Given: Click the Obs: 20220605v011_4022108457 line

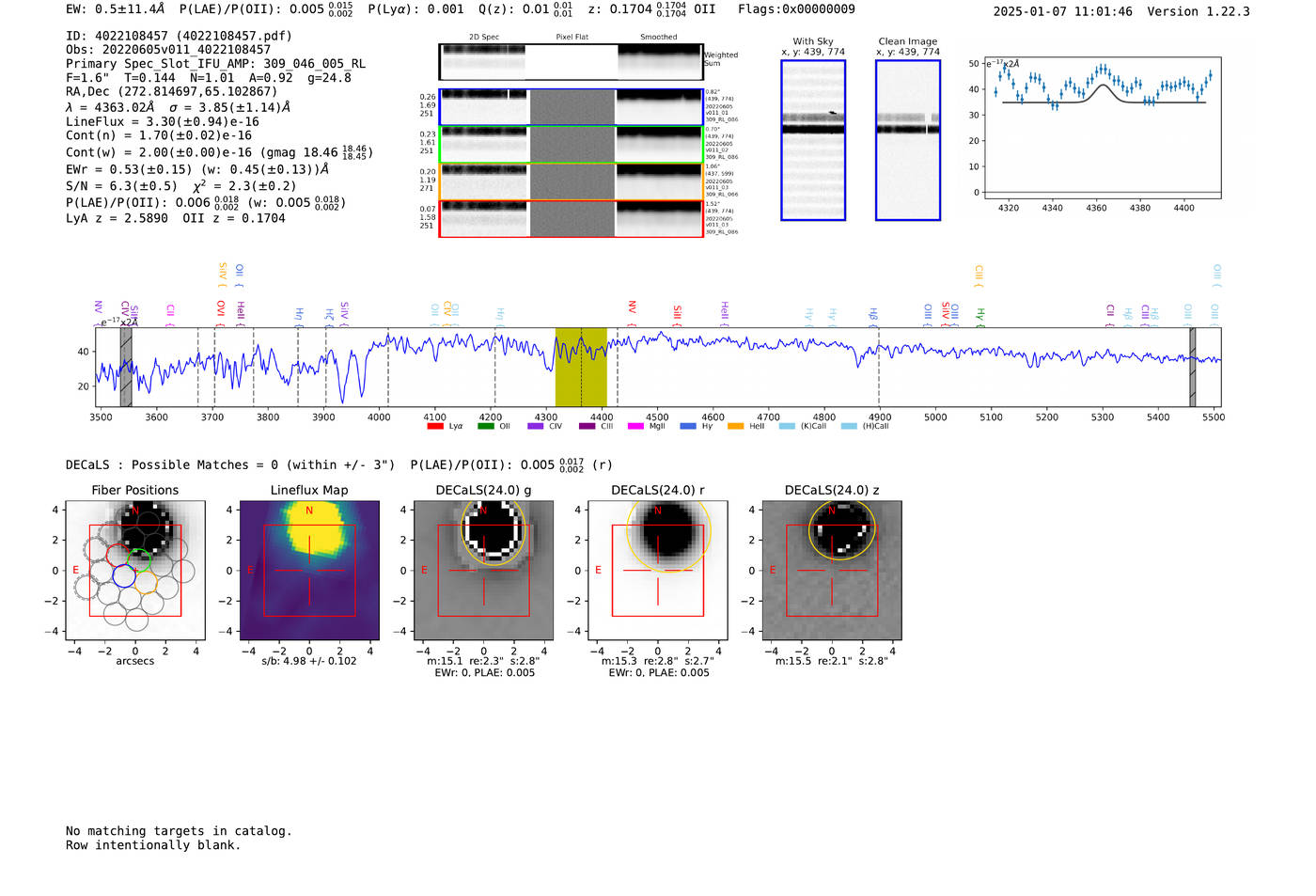Looking at the screenshot, I should [x=168, y=50].
